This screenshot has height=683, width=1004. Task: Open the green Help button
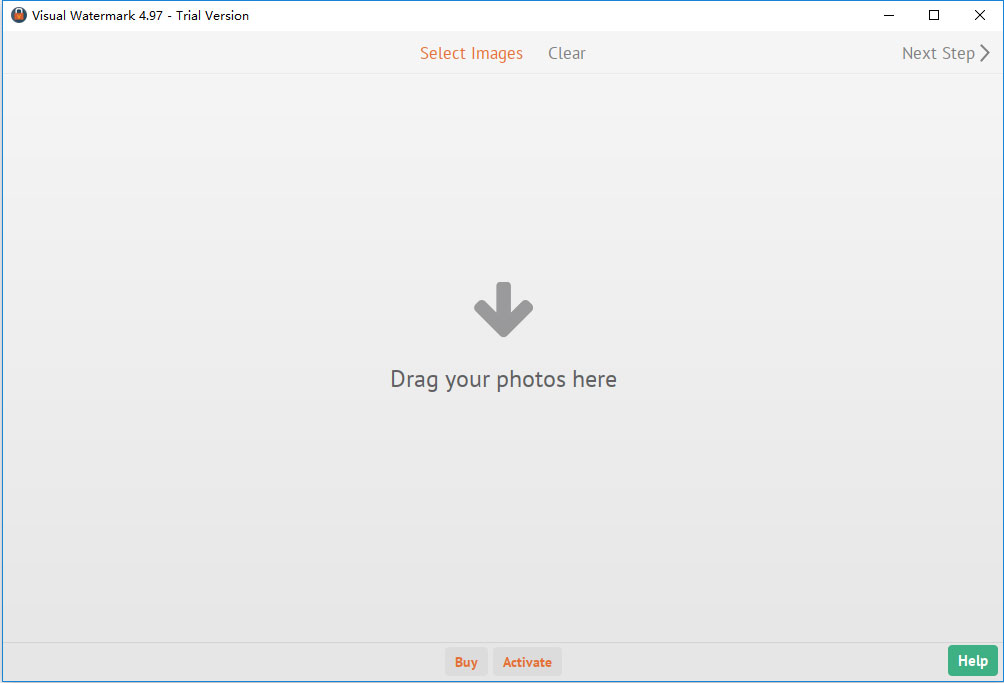[973, 661]
